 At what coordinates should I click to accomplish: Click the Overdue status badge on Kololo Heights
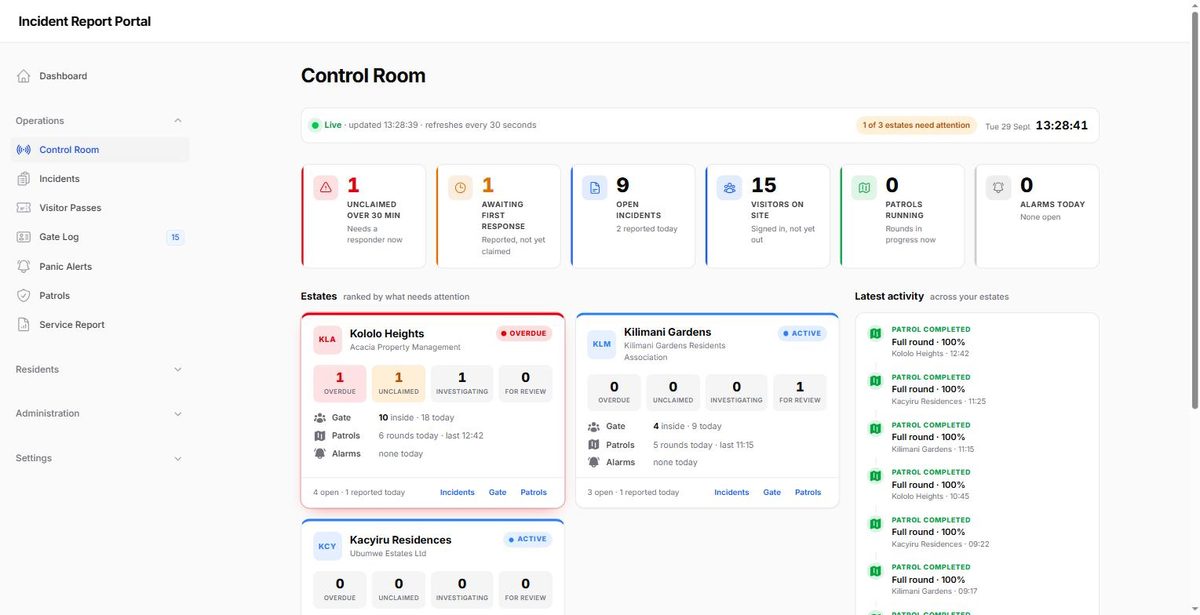[524, 333]
